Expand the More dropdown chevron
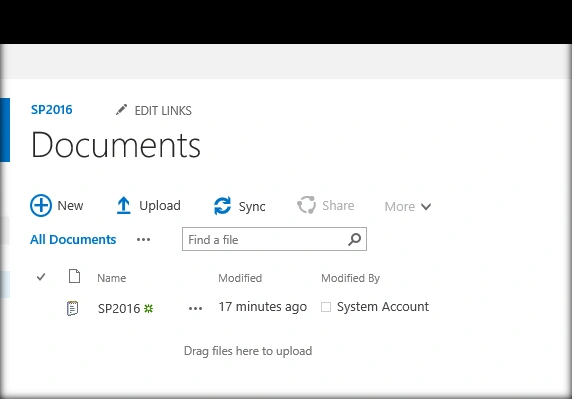Screen dimensions: 572x399 (x=426, y=207)
